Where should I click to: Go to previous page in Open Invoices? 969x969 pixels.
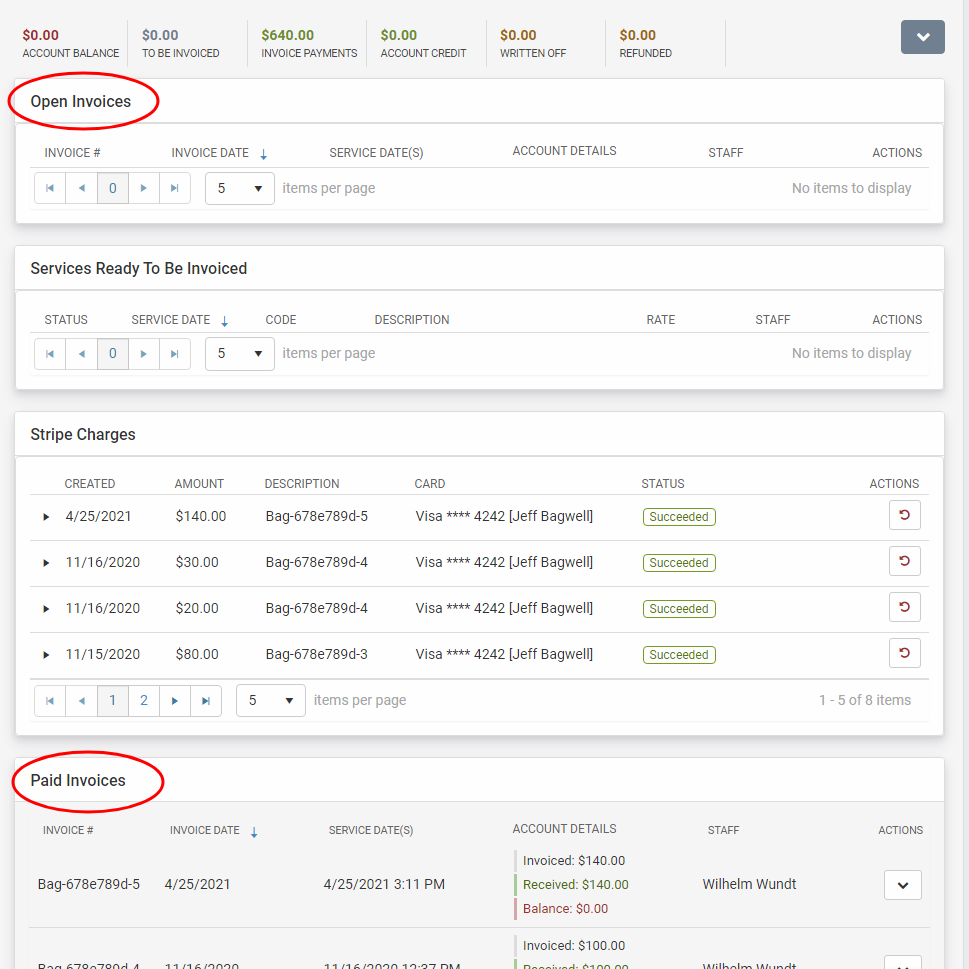point(82,188)
